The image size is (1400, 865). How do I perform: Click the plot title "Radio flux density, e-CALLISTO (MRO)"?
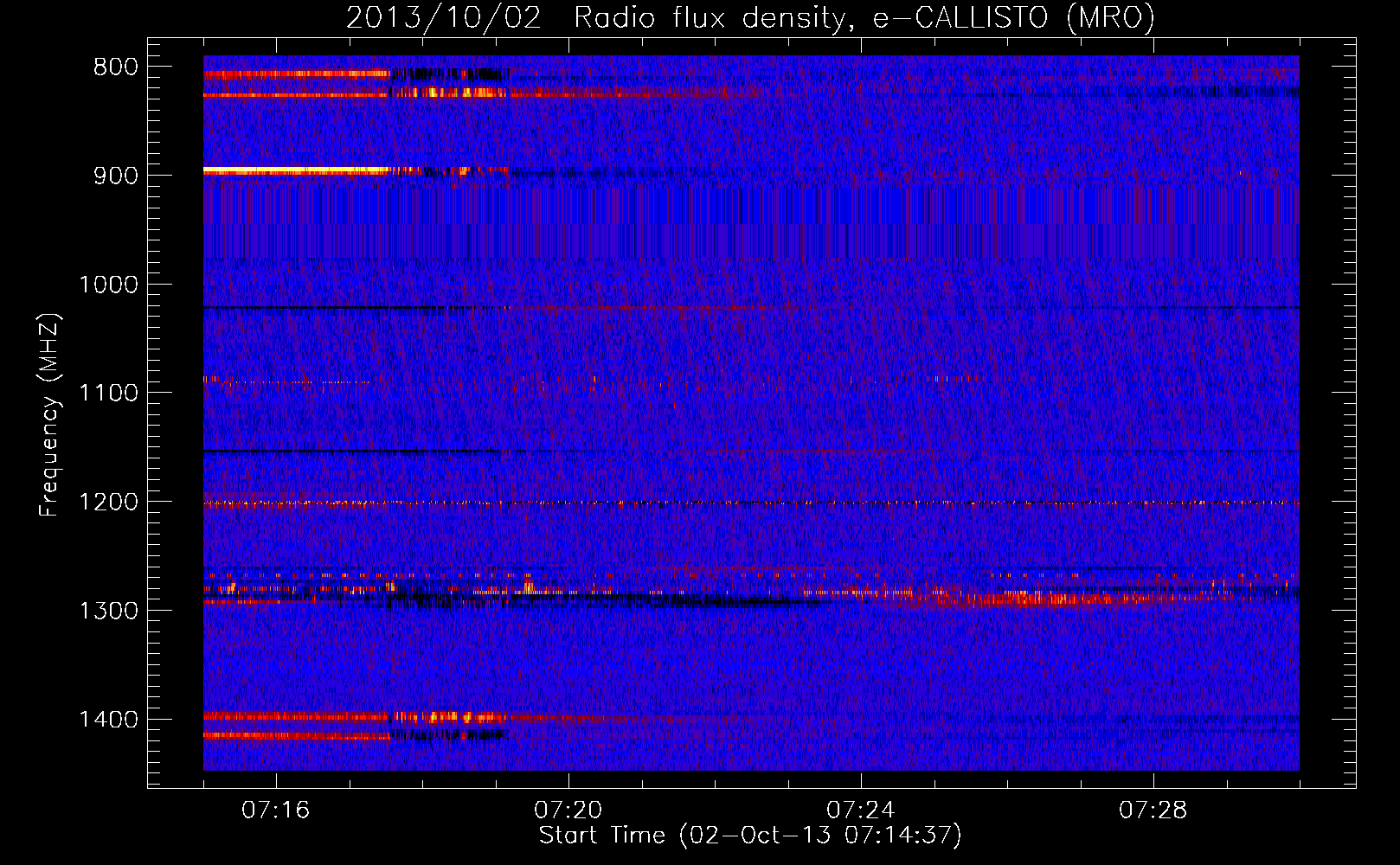[864, 17]
